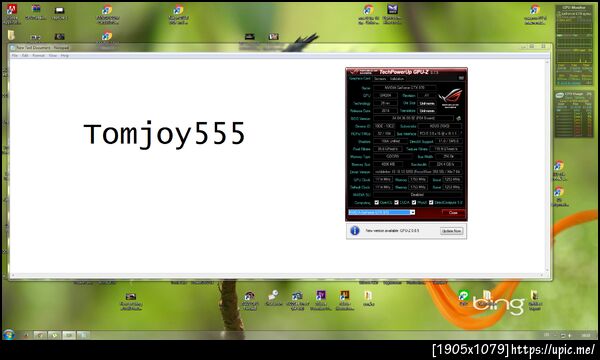
Task: Click the Notepad vertical scrollbar
Action: coord(547,166)
